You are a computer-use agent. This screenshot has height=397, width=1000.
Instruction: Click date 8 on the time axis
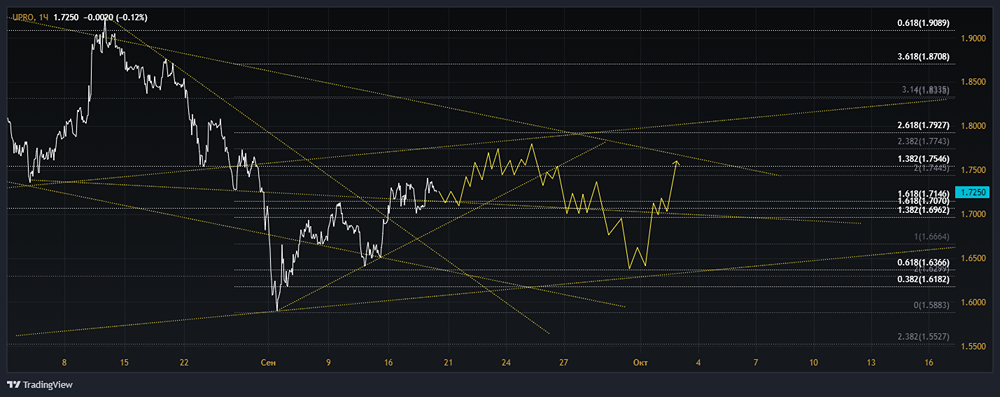coord(64,363)
